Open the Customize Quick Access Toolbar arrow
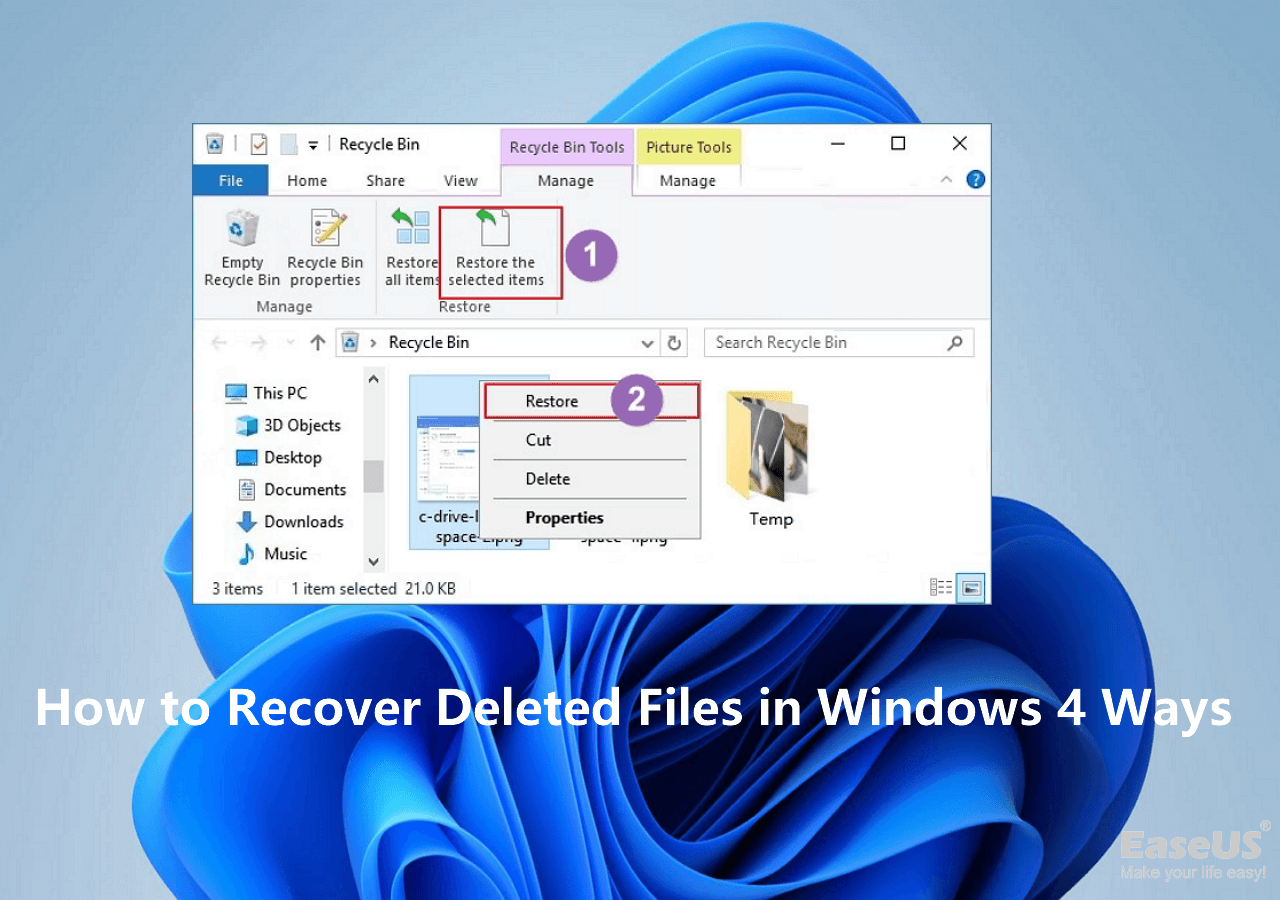The width and height of the screenshot is (1280, 900). point(313,145)
